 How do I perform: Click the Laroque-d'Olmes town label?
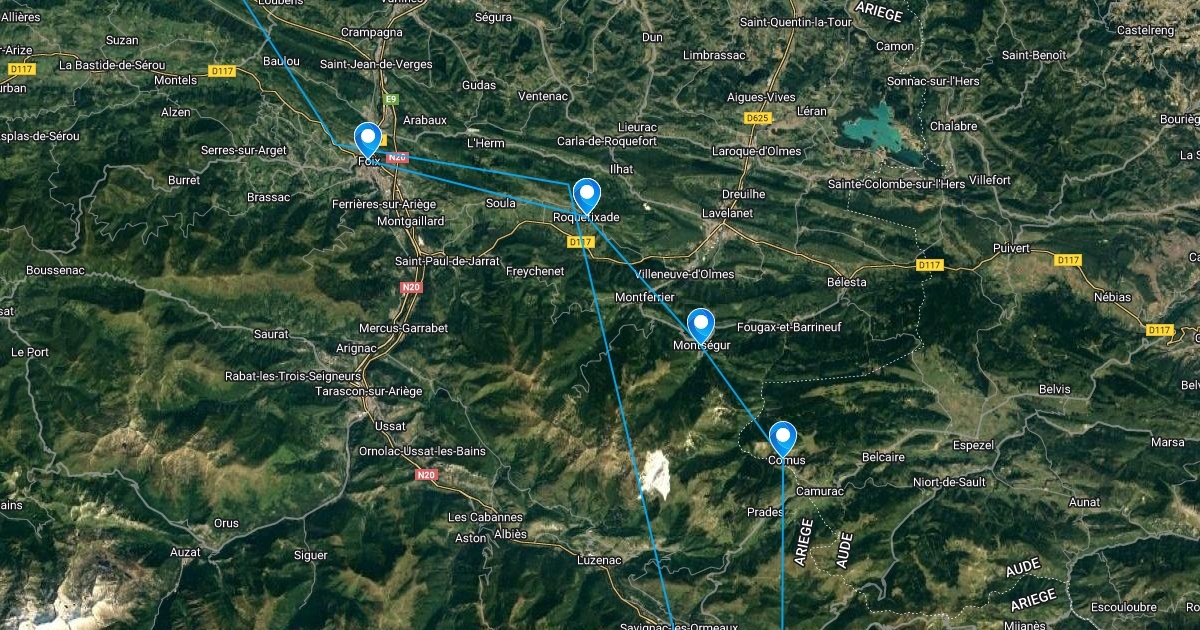pyautogui.click(x=737, y=152)
